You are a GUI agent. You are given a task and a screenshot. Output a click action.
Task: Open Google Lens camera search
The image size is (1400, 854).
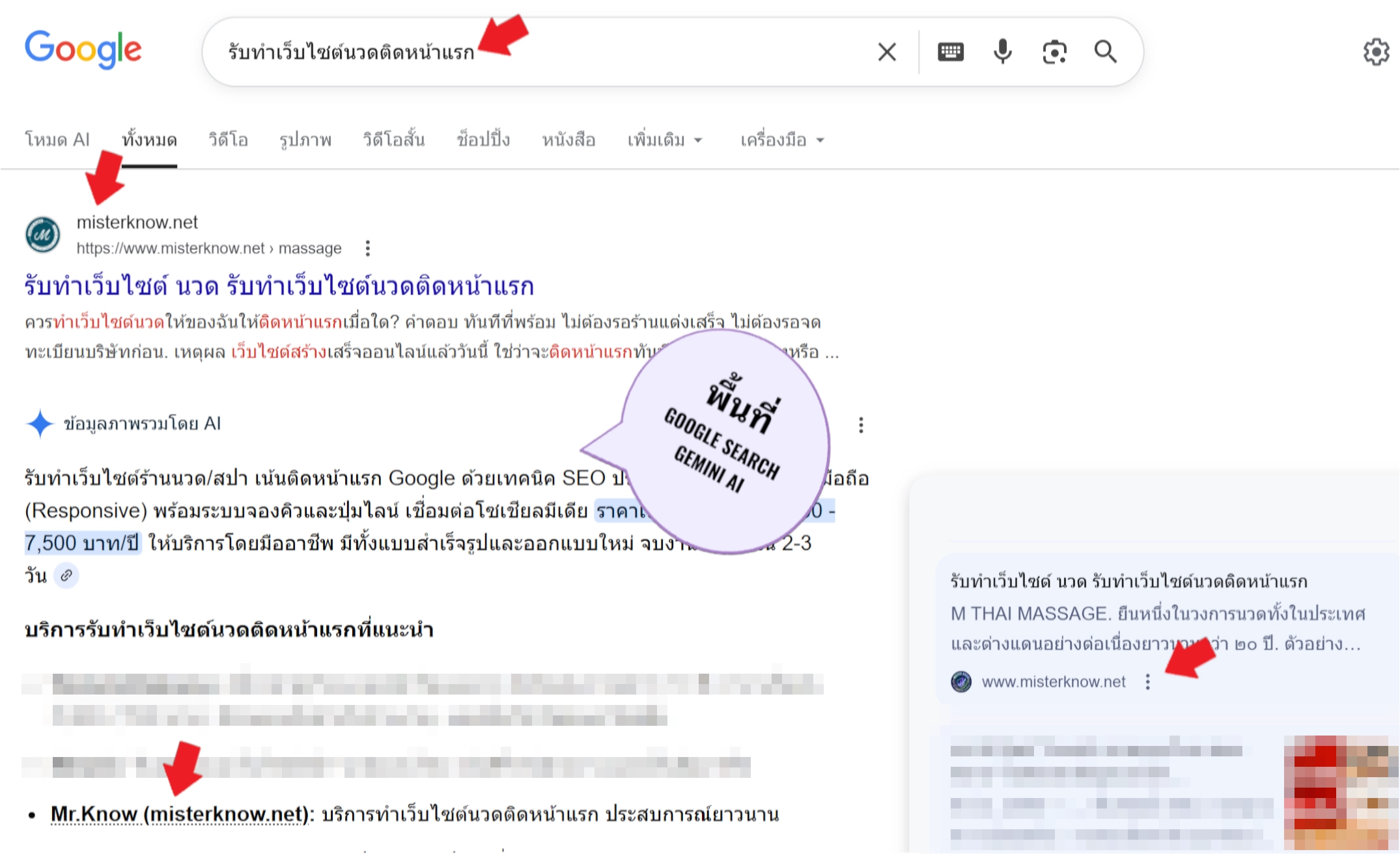1054,52
